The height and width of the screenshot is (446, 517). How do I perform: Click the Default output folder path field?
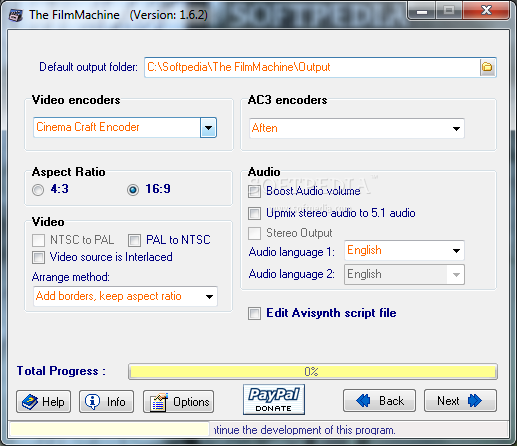tap(312, 67)
